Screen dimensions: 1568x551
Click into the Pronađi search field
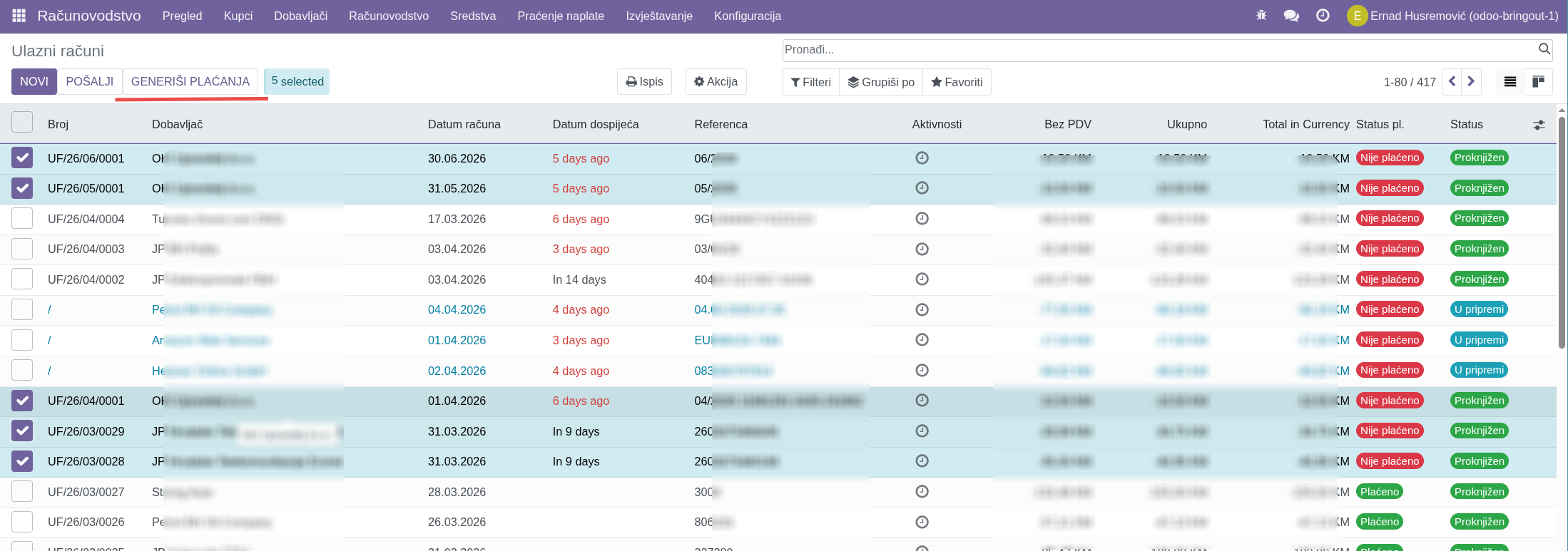pos(1156,50)
